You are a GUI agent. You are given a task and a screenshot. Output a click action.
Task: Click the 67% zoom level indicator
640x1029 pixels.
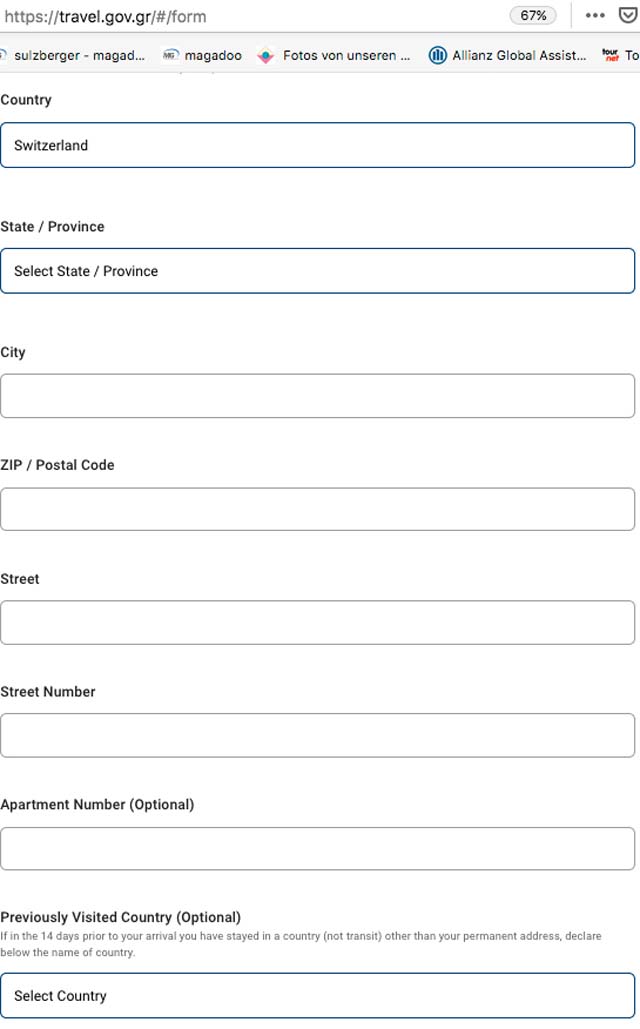tap(533, 16)
